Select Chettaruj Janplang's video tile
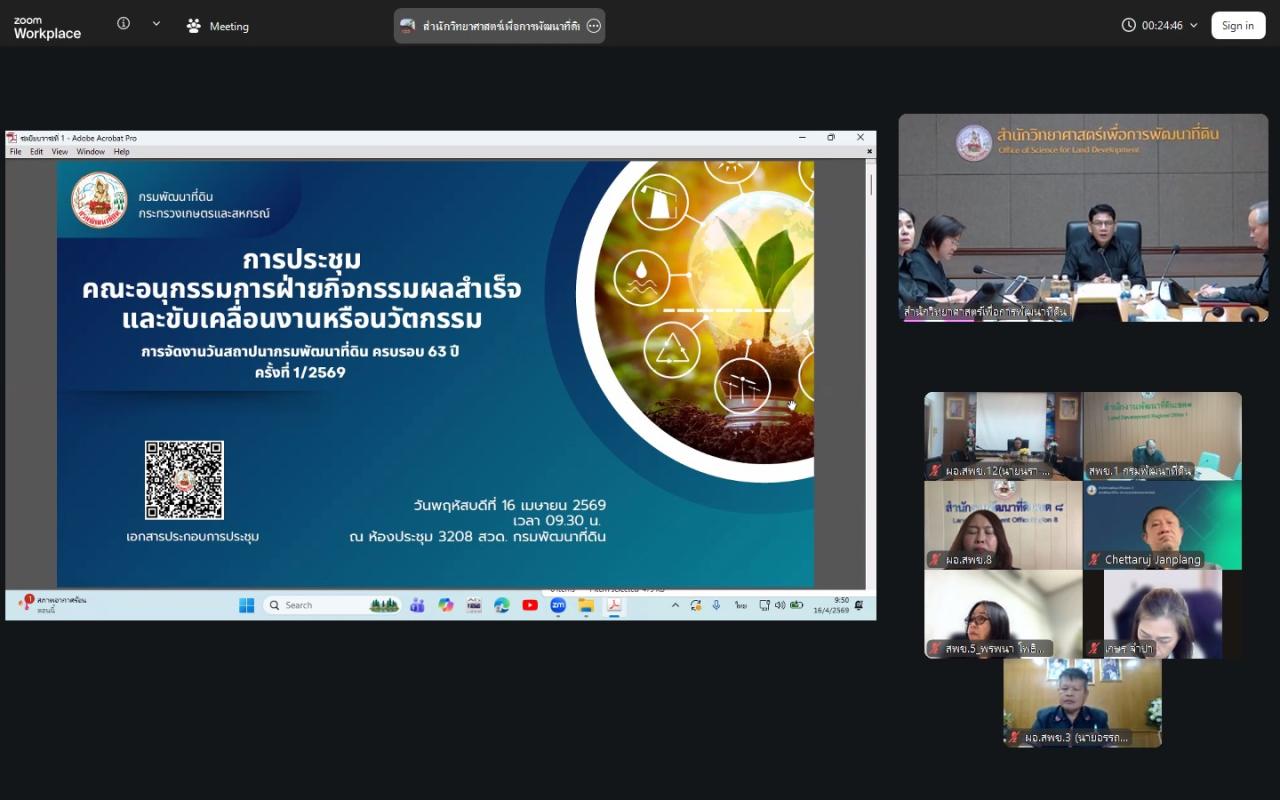The height and width of the screenshot is (800, 1280). point(1162,525)
